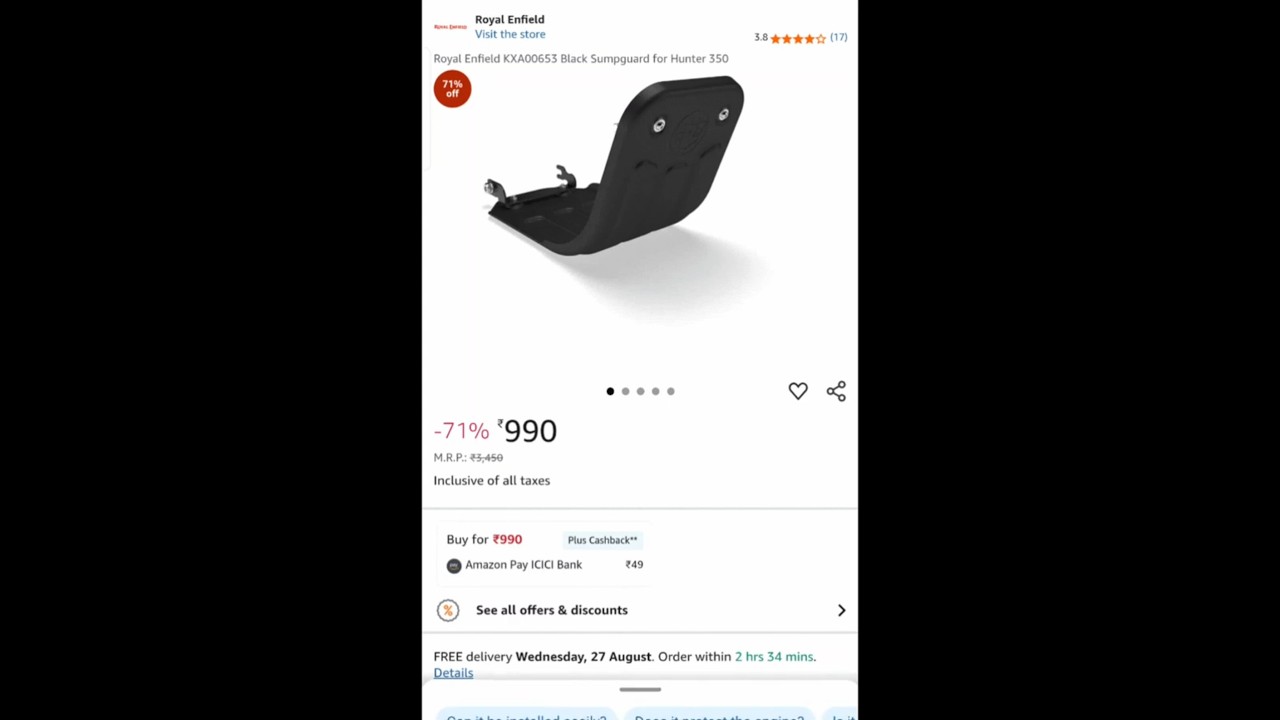Select the first image carousel dot
Screen dimensions: 1280x720
click(610, 391)
